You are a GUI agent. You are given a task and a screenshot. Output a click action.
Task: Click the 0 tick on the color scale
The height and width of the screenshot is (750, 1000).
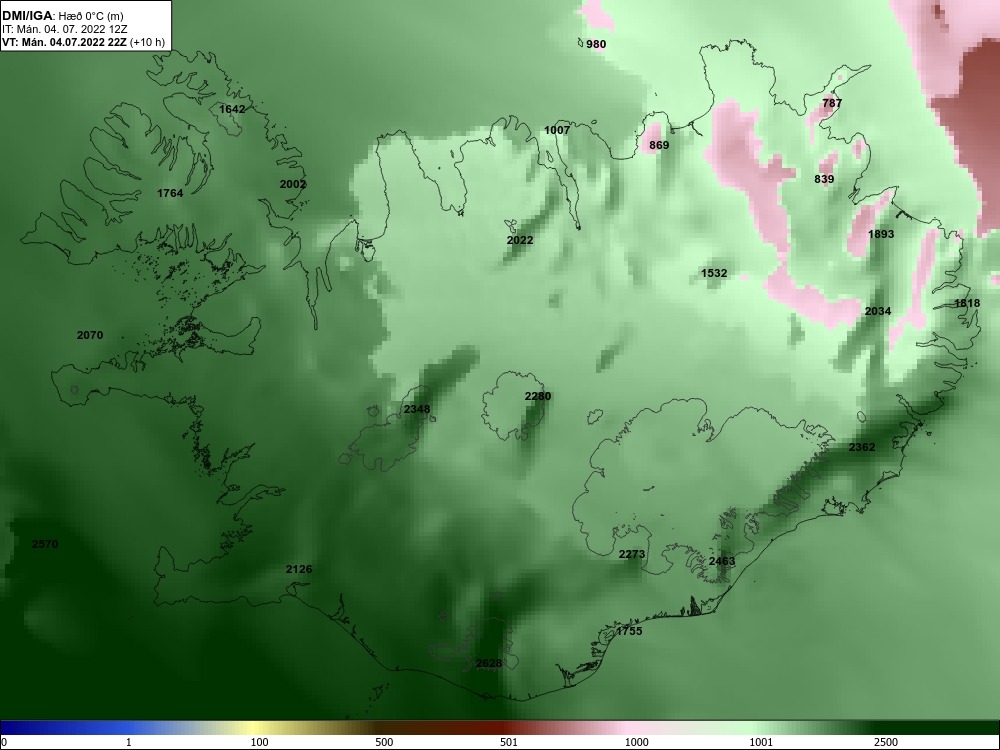coord(4,742)
